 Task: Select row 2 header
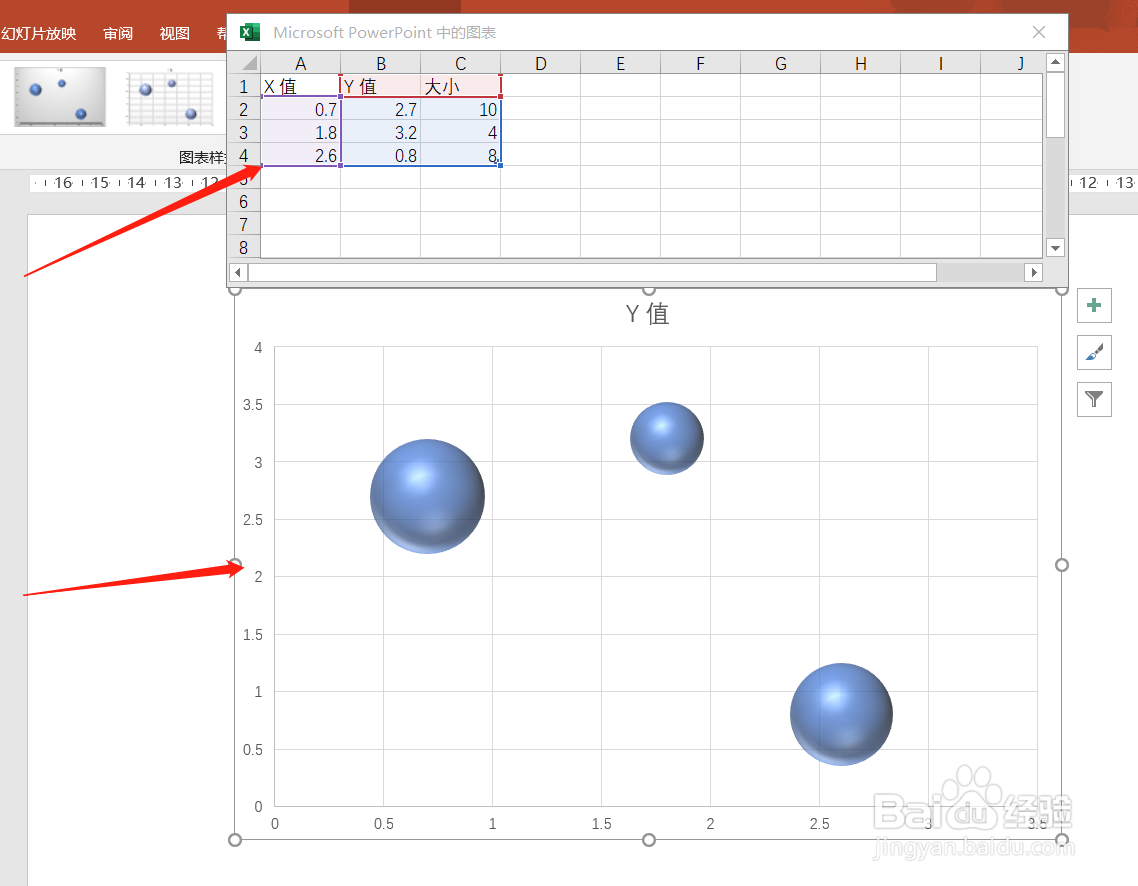[x=244, y=109]
